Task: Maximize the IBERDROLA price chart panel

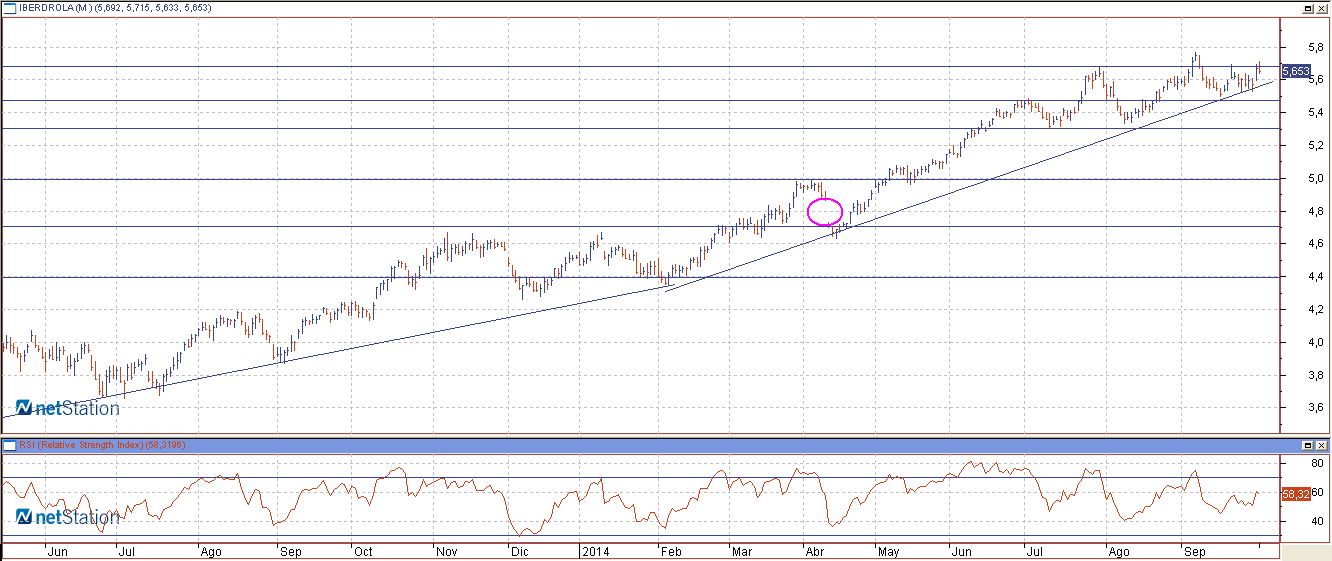Action: point(1308,7)
